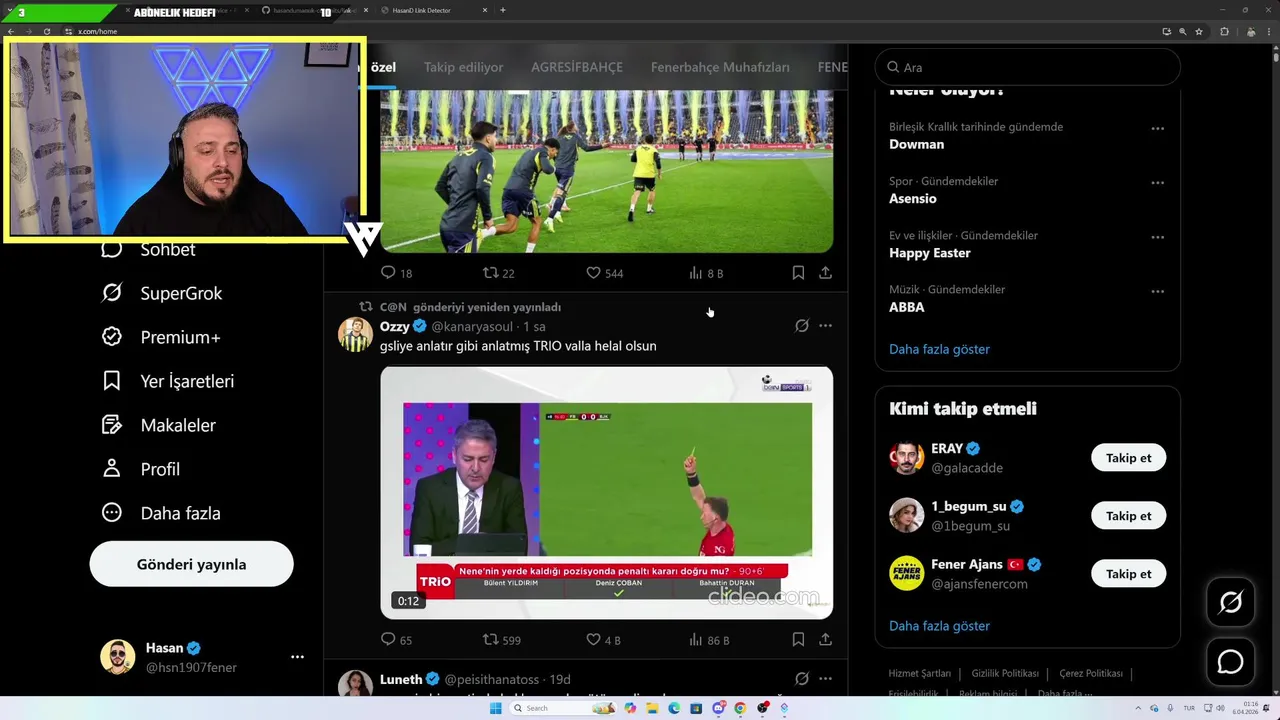Switch to the Takip ediyor tab
Image resolution: width=1280 pixels, height=720 pixels.
pyautogui.click(x=463, y=67)
